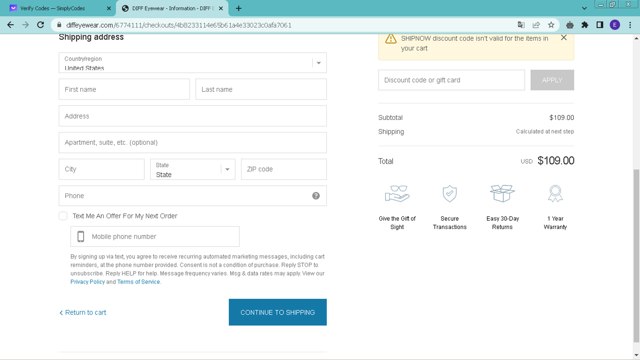Reload the checkout page
The height and width of the screenshot is (360, 640).
(x=40, y=25)
